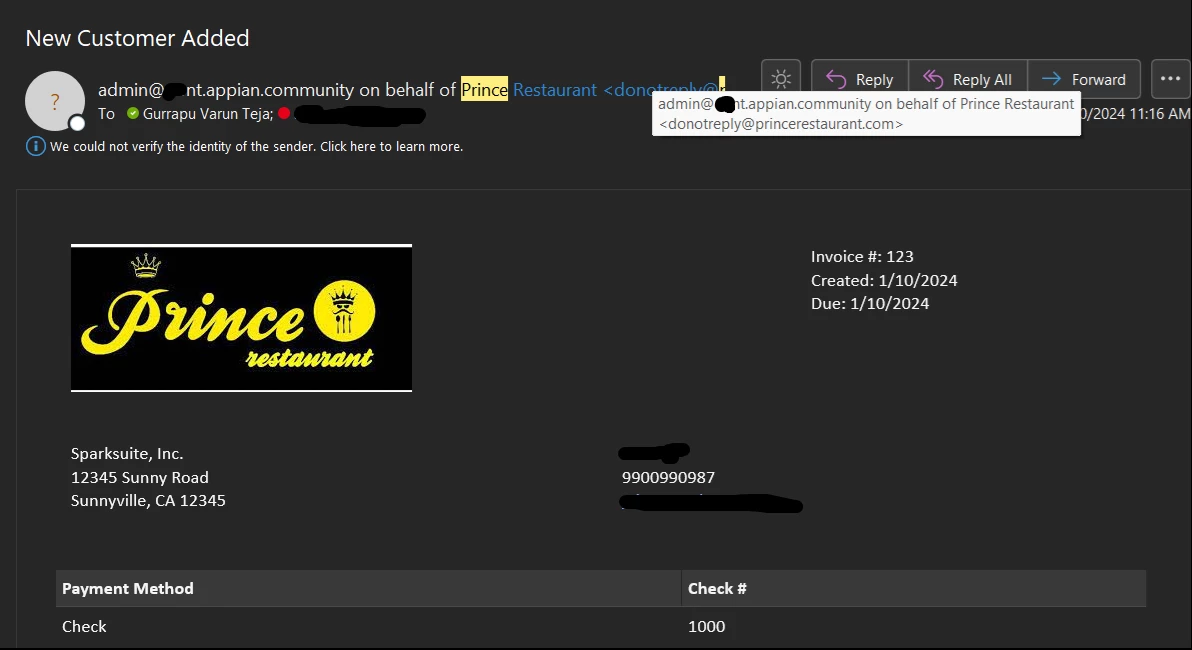Click the 'Due: 1/10/2024' line
Image resolution: width=1192 pixels, height=650 pixels.
pos(870,303)
